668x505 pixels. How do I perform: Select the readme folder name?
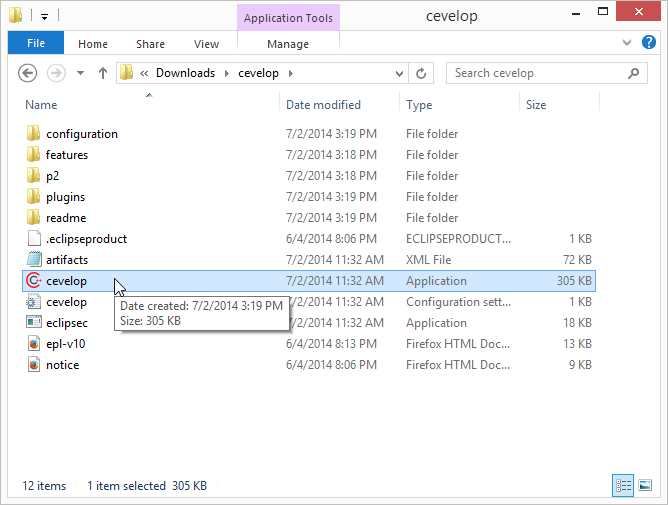(x=66, y=218)
